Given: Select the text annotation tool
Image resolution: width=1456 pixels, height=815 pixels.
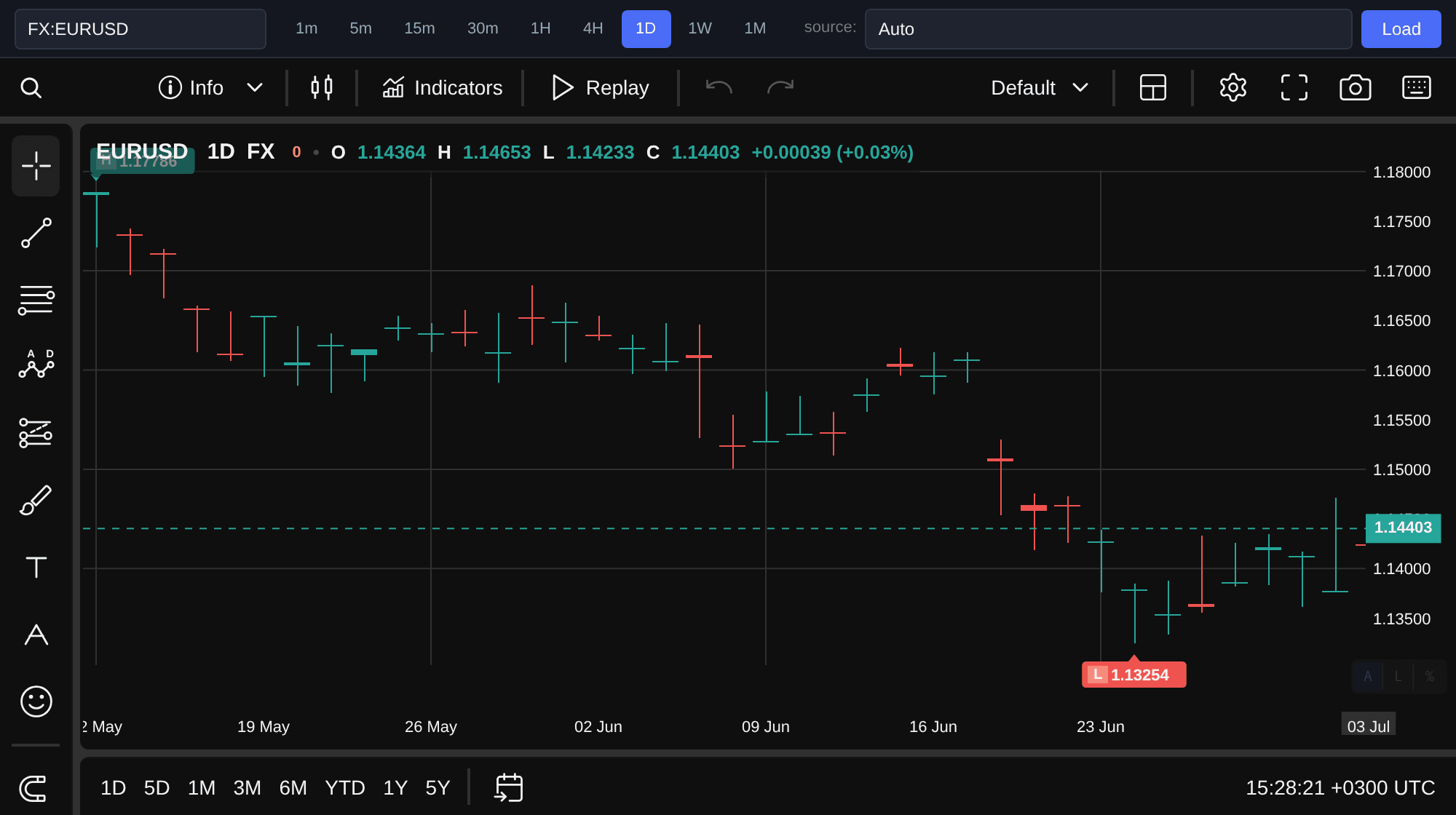Looking at the screenshot, I should (36, 567).
